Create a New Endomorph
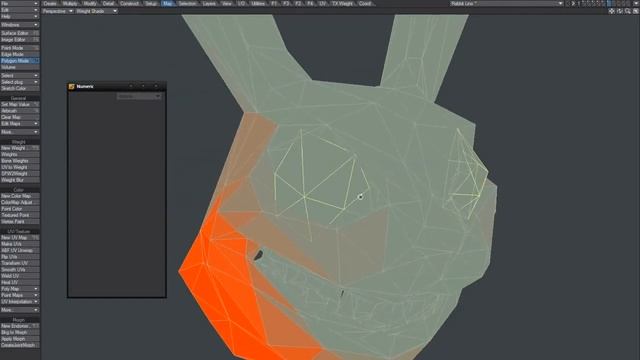Image resolution: width=640 pixels, height=360 pixels. click(20, 326)
